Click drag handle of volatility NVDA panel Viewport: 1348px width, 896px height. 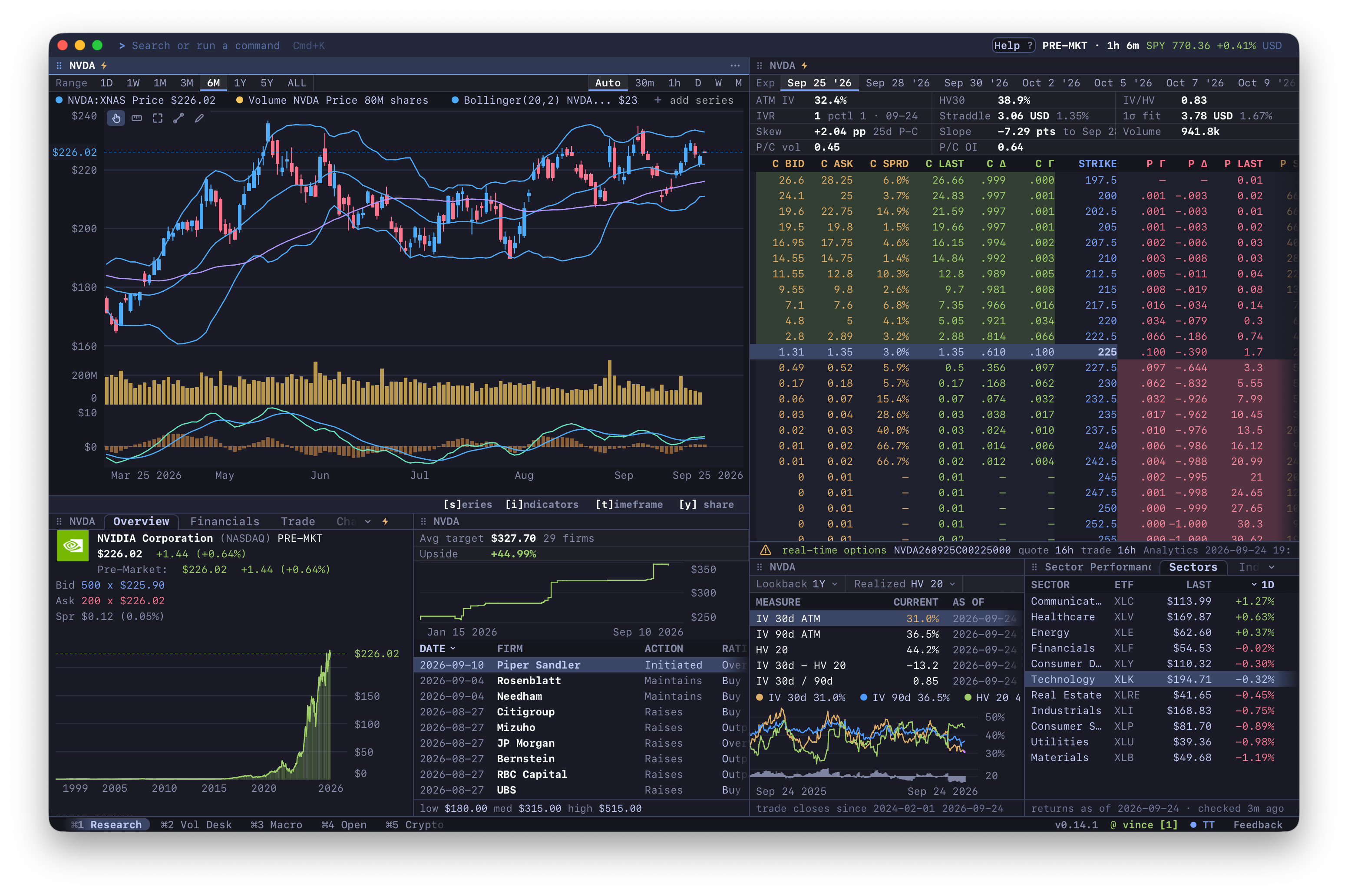759,567
